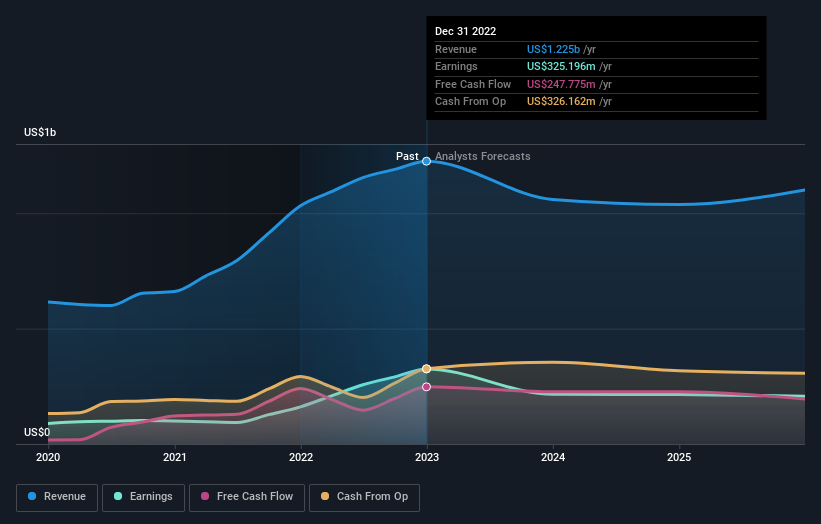
Task: Toggle the Free Cash Flow legend button
Action: click(247, 497)
